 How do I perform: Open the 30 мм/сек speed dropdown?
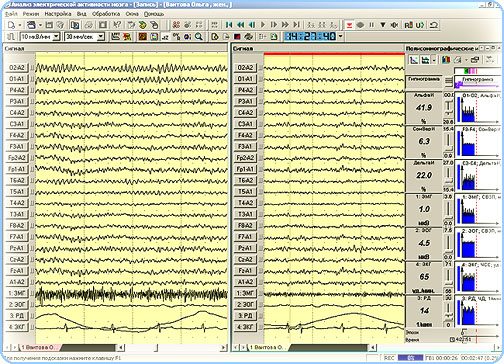pyautogui.click(x=101, y=37)
